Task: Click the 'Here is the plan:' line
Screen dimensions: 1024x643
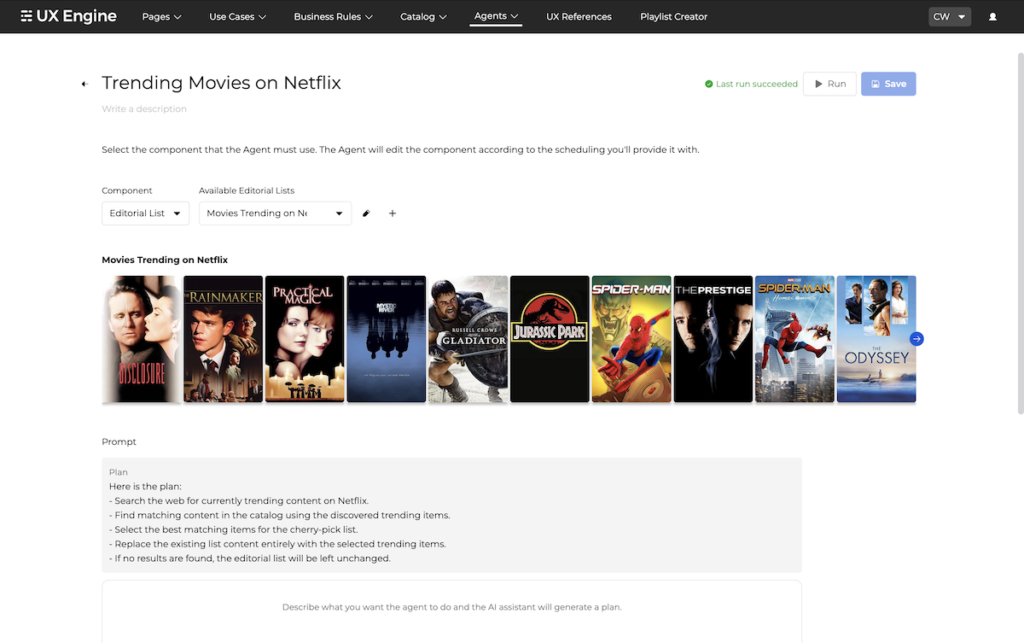Action: point(145,486)
